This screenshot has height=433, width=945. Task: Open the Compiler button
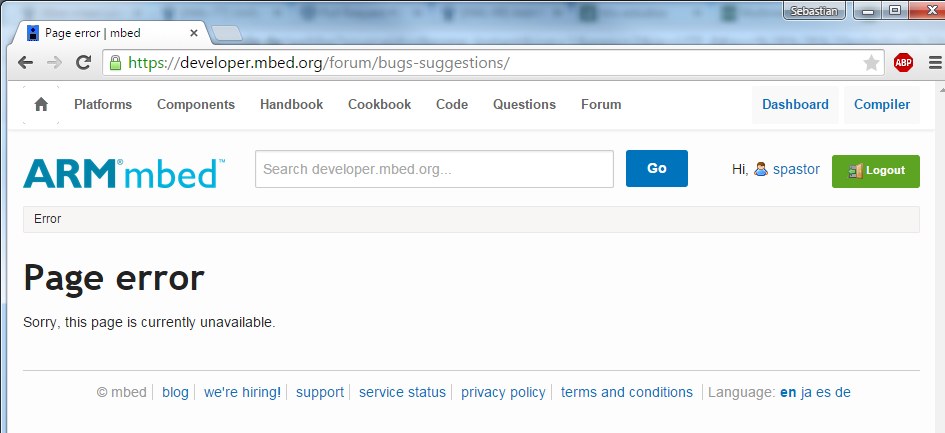pyautogui.click(x=881, y=105)
